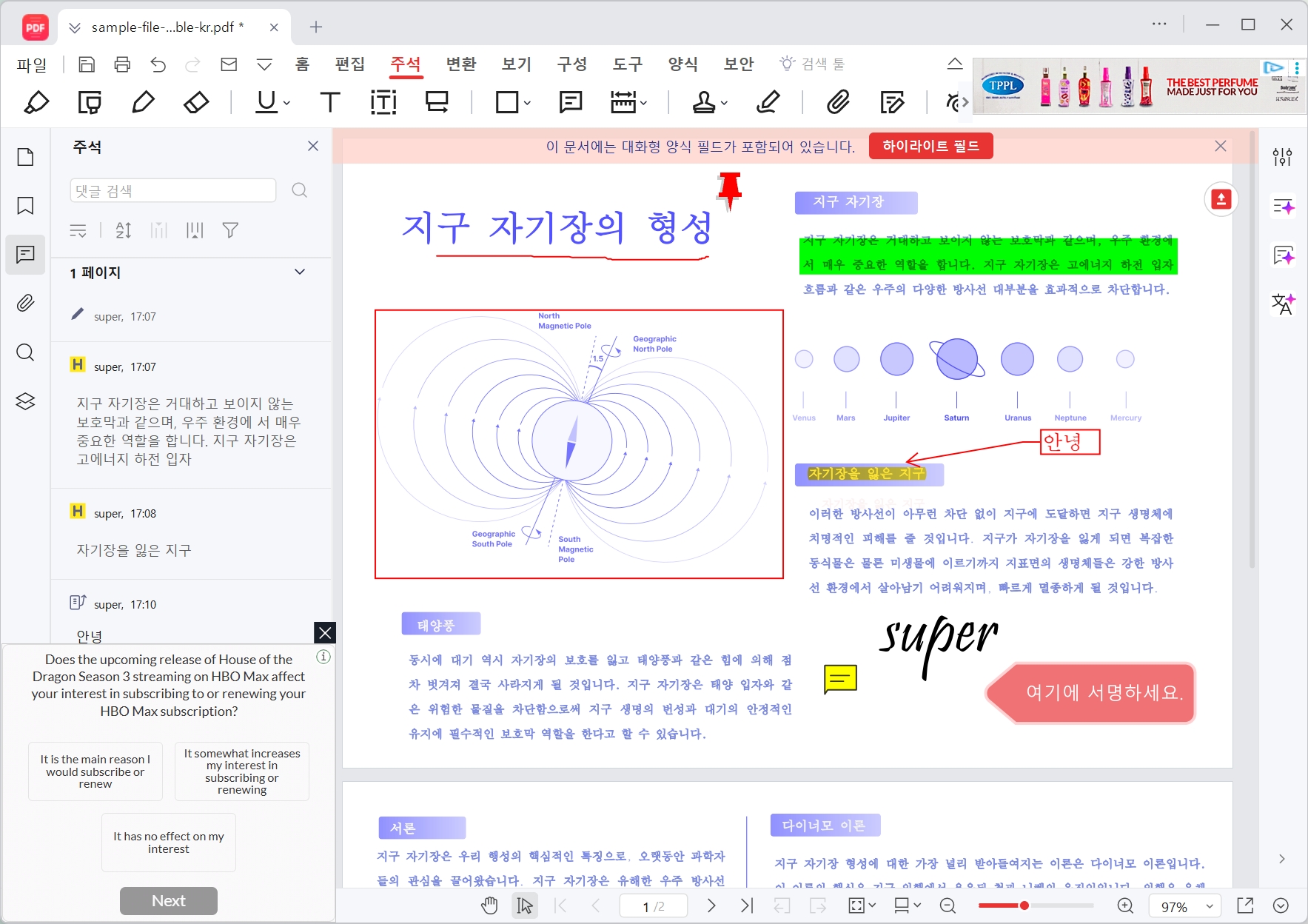Click the save icon
This screenshot has width=1308, height=924.
tap(87, 64)
